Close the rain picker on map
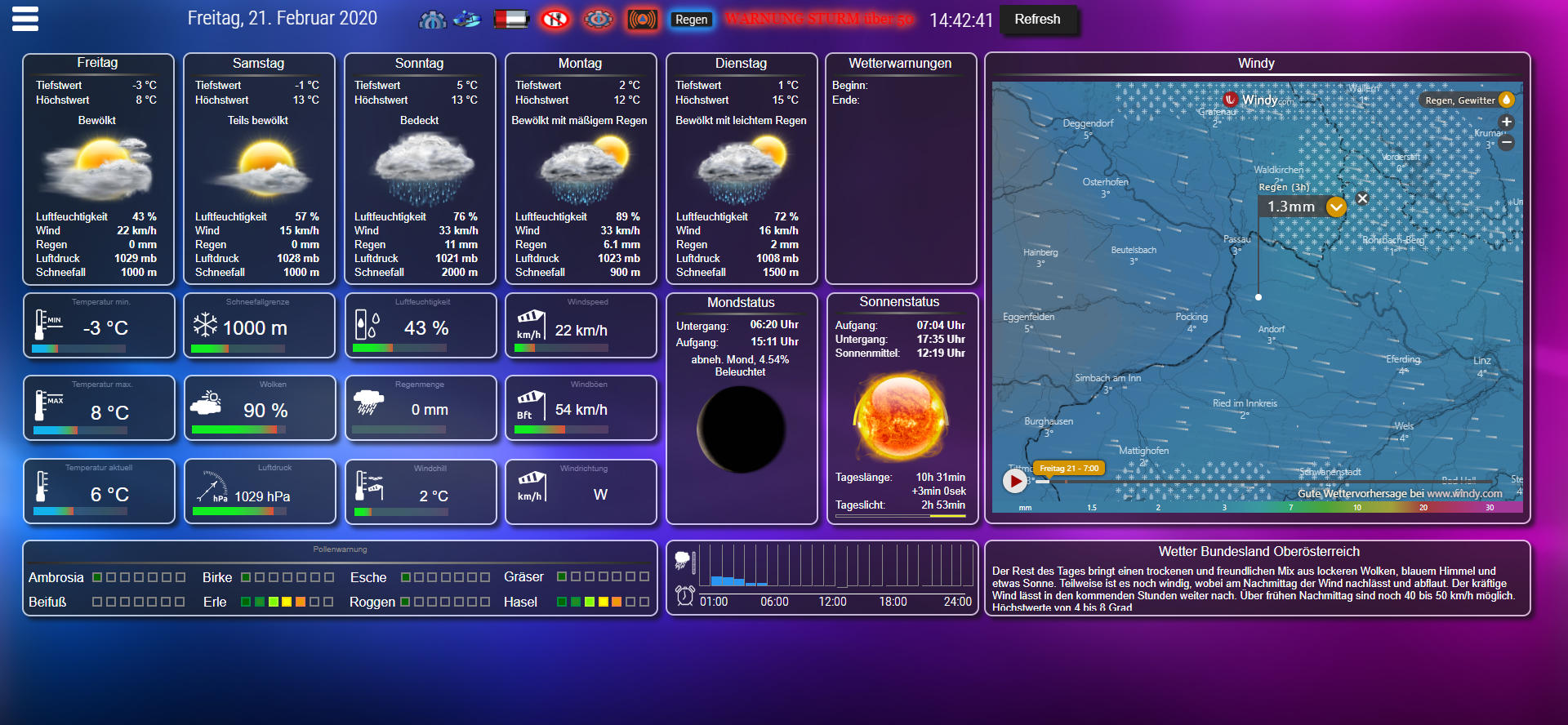The image size is (1568, 725). coord(1362,198)
